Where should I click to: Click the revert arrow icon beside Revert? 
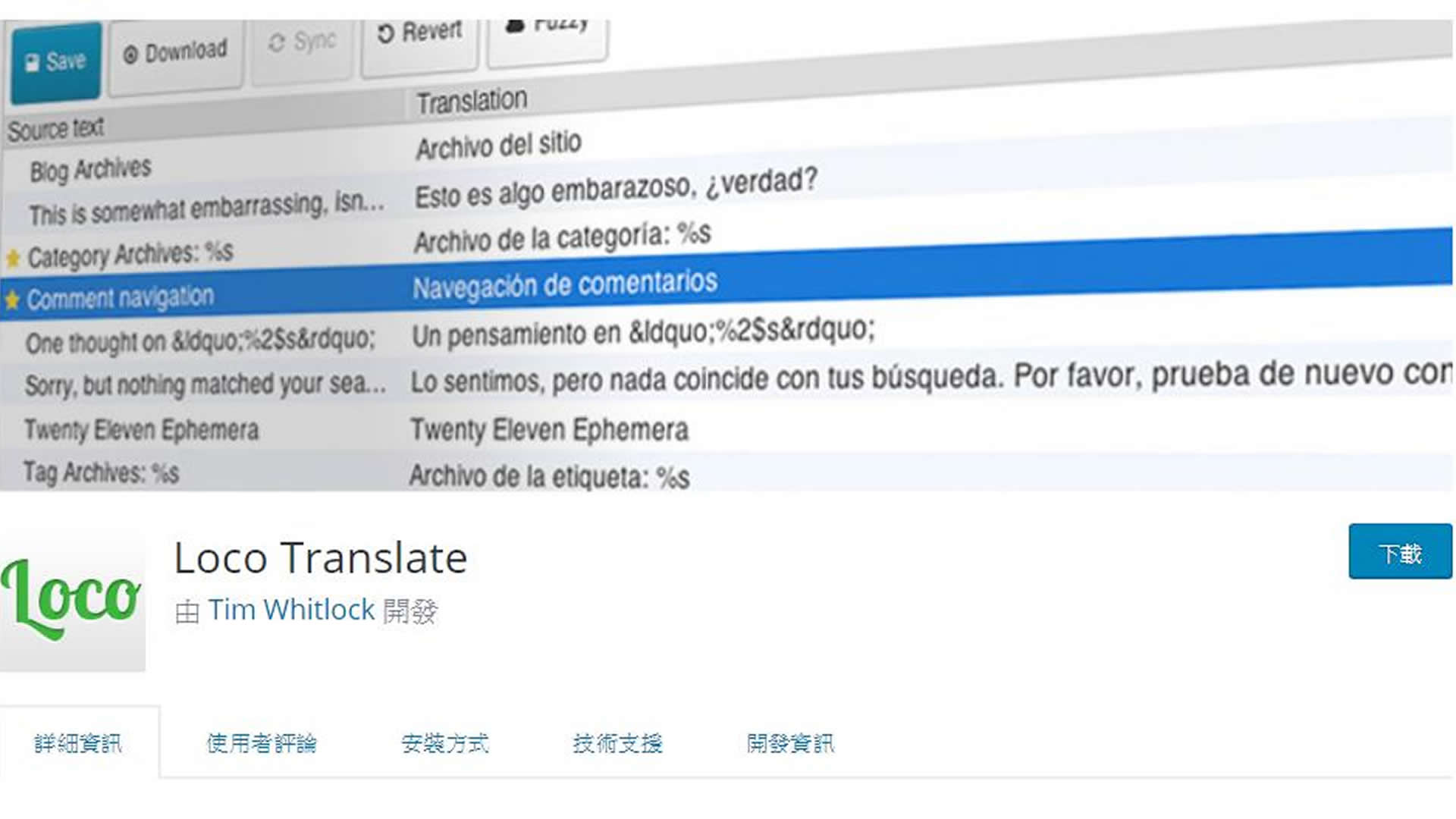pos(386,34)
